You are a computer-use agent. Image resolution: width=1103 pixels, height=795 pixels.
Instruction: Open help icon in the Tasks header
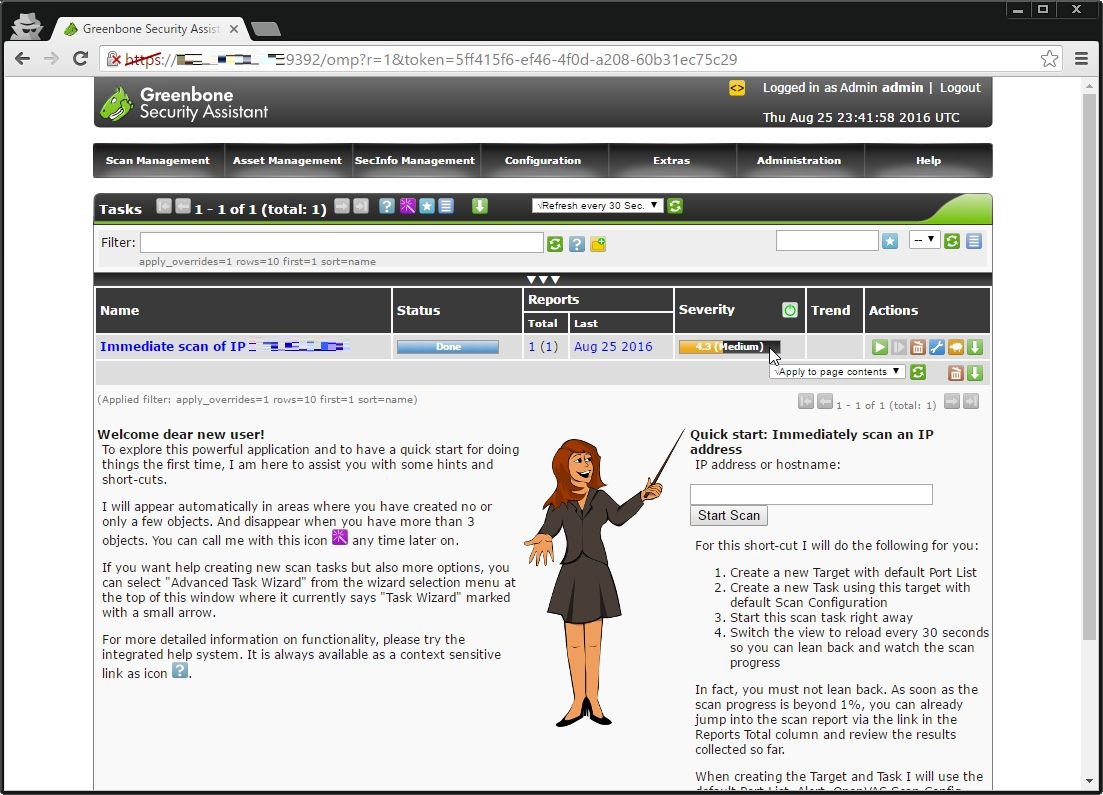pos(386,206)
